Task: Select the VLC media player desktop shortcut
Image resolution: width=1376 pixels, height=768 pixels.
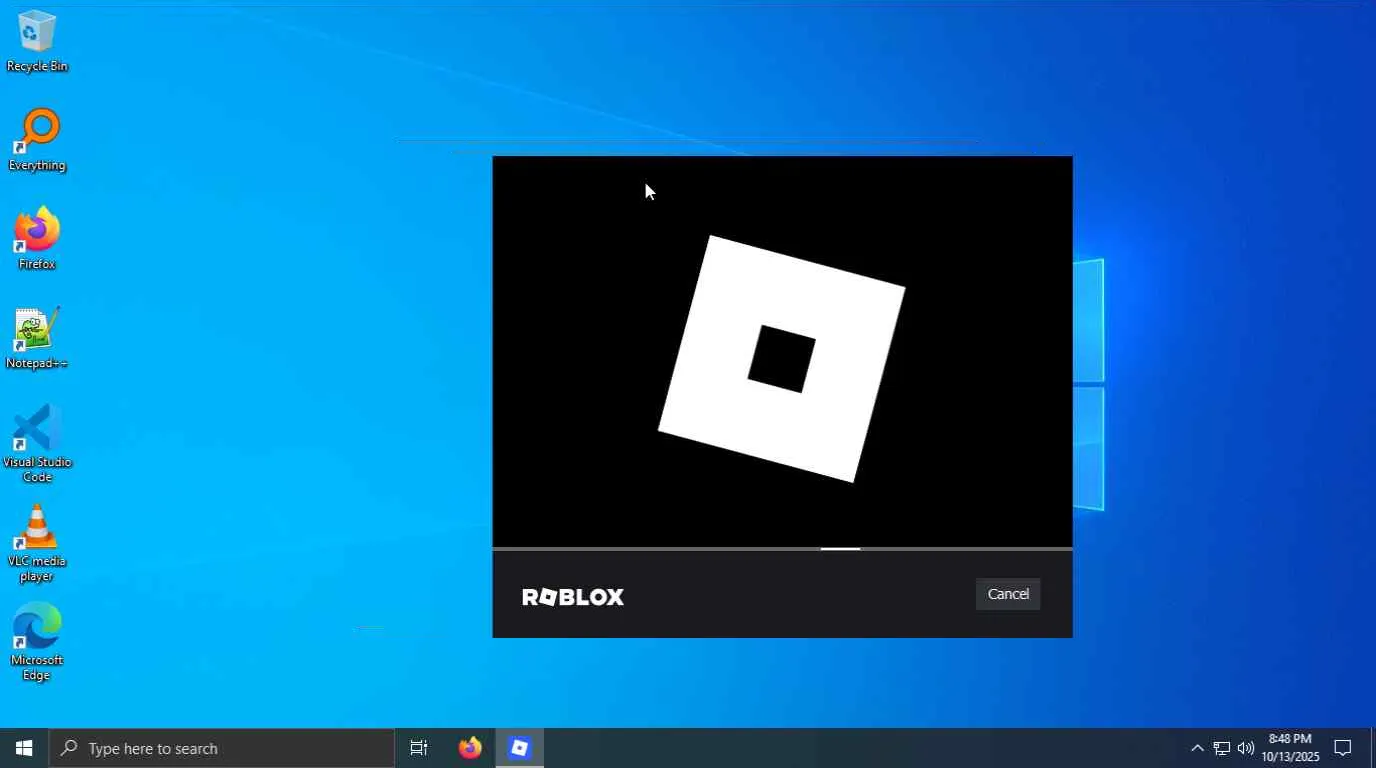Action: (x=37, y=543)
